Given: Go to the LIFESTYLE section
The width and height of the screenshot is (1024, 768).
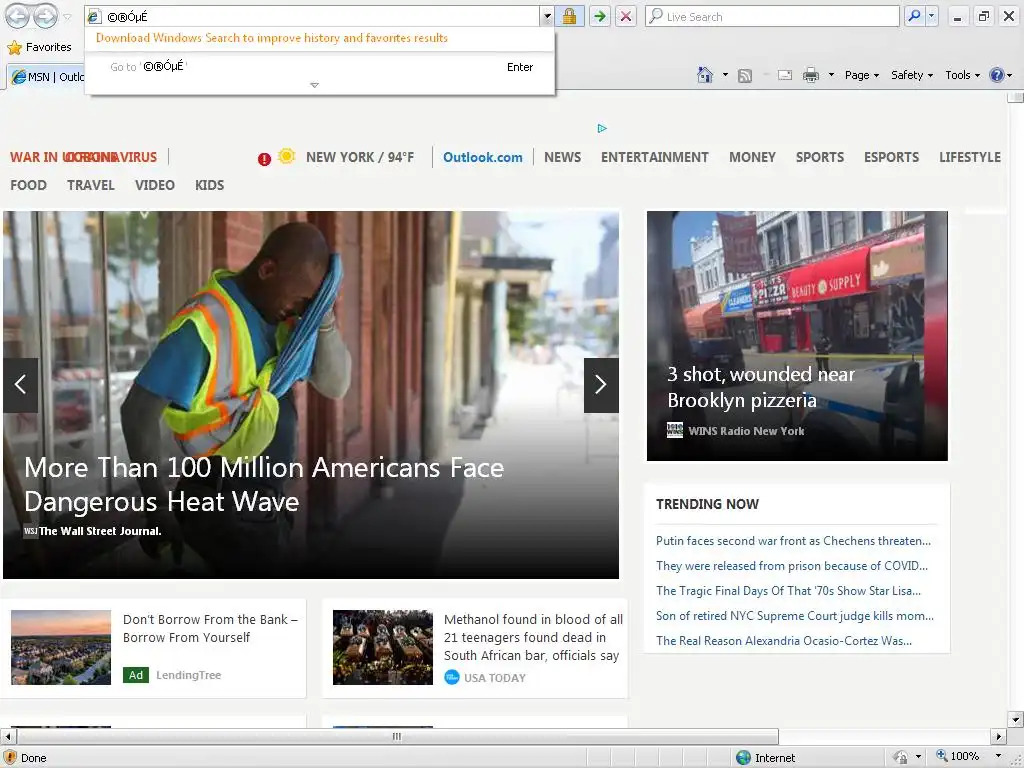Looking at the screenshot, I should (970, 157).
